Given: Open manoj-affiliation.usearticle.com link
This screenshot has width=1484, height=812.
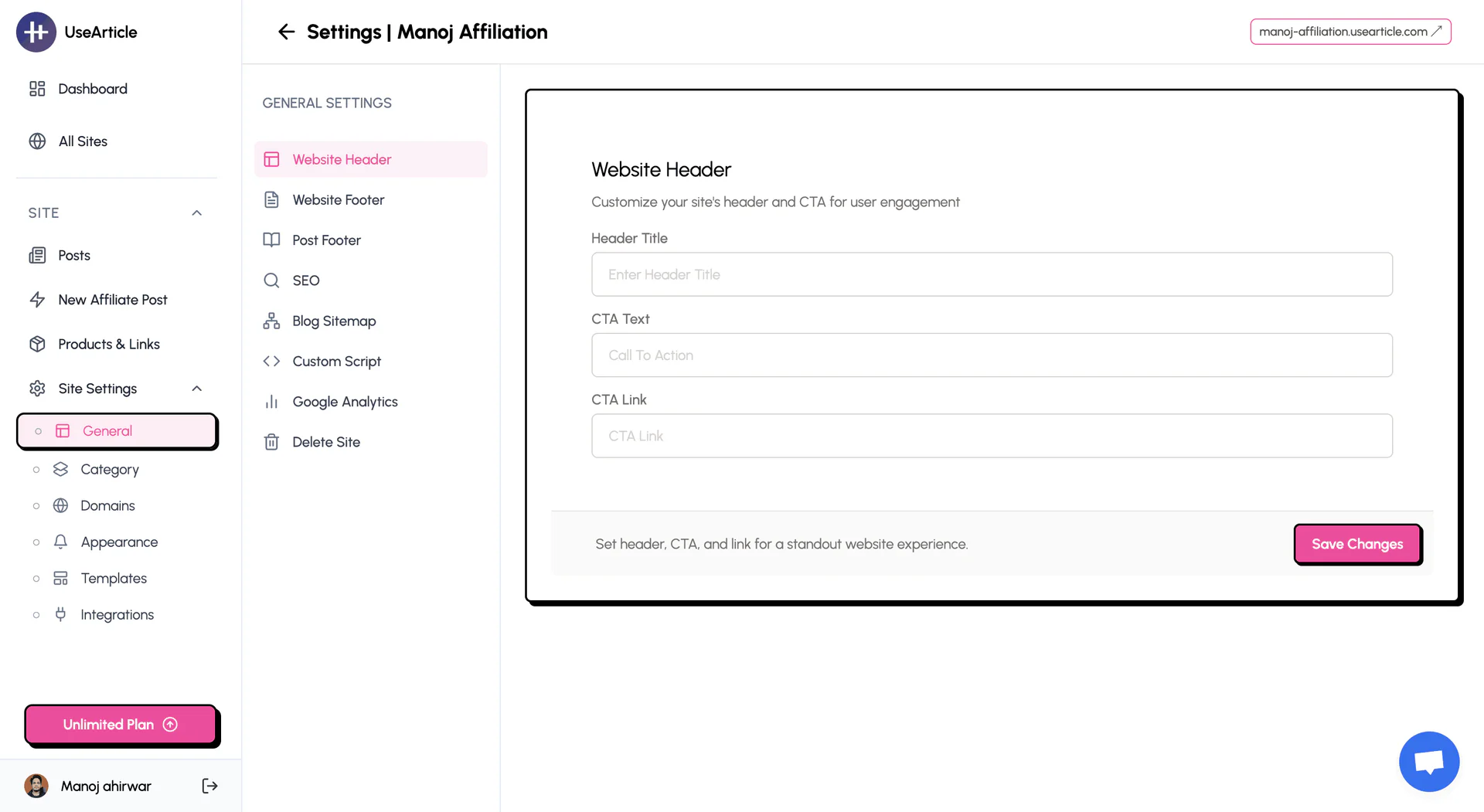Looking at the screenshot, I should 1350,32.
